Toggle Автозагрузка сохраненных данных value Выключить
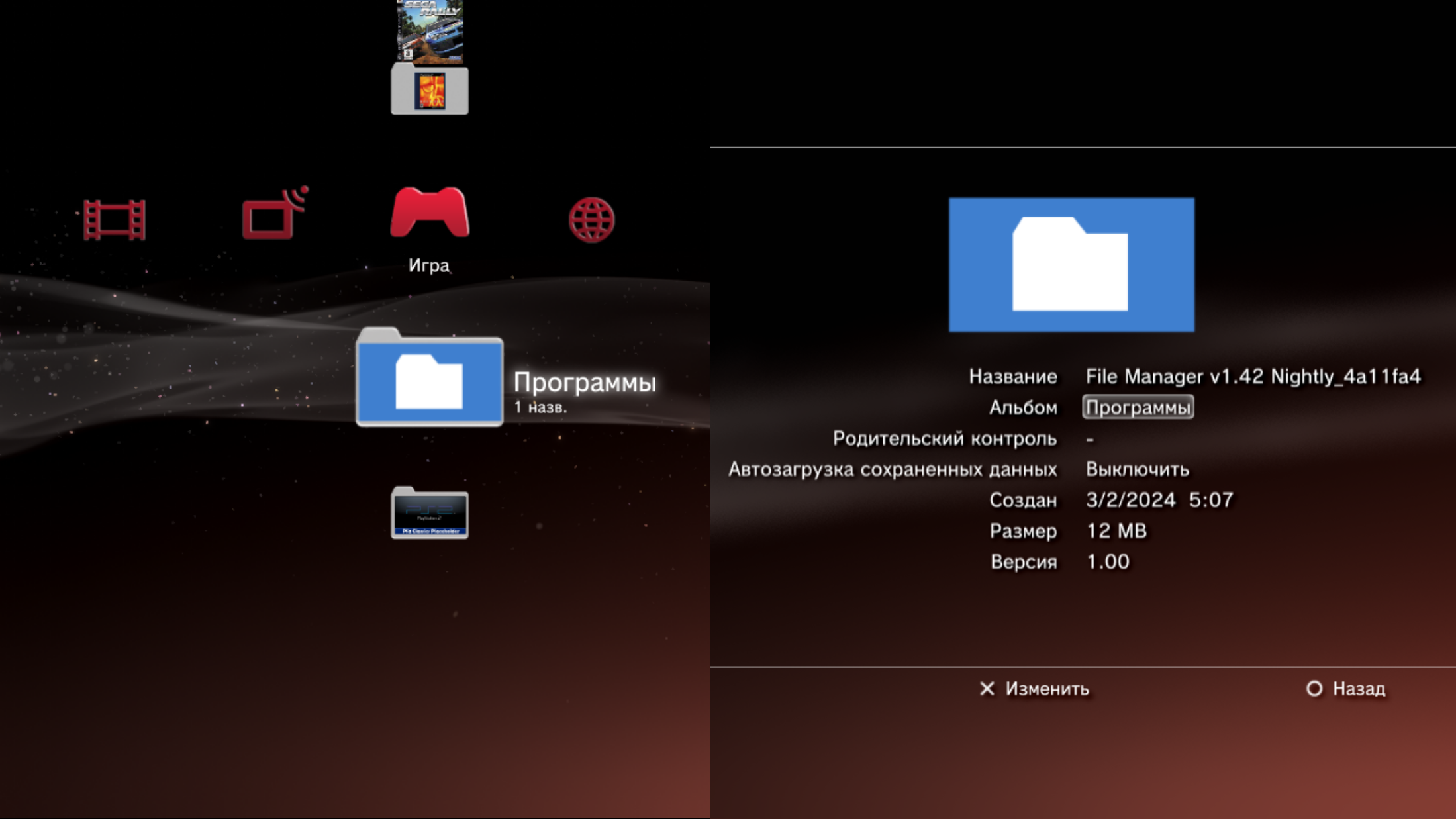The width and height of the screenshot is (1456, 819). pos(1137,469)
